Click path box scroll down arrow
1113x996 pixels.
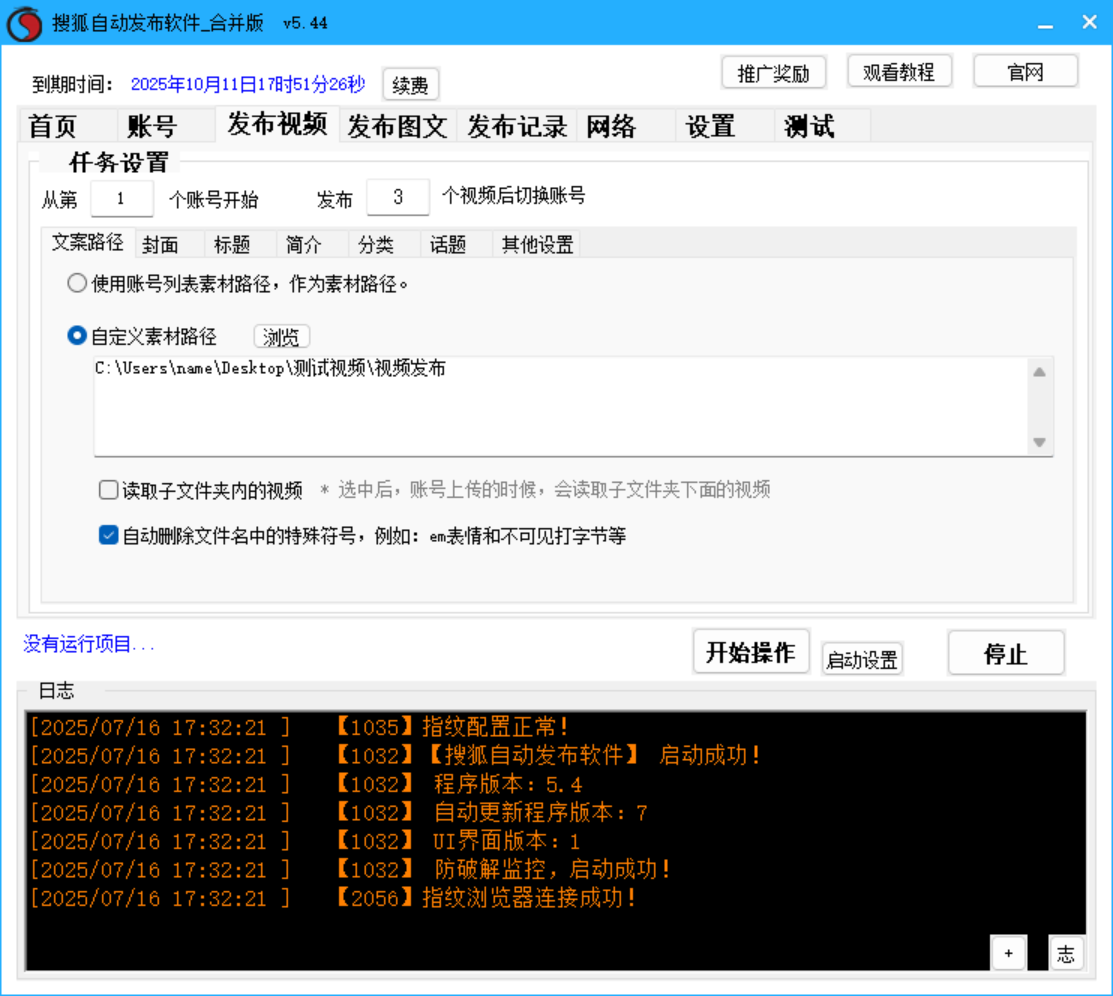(x=1039, y=442)
